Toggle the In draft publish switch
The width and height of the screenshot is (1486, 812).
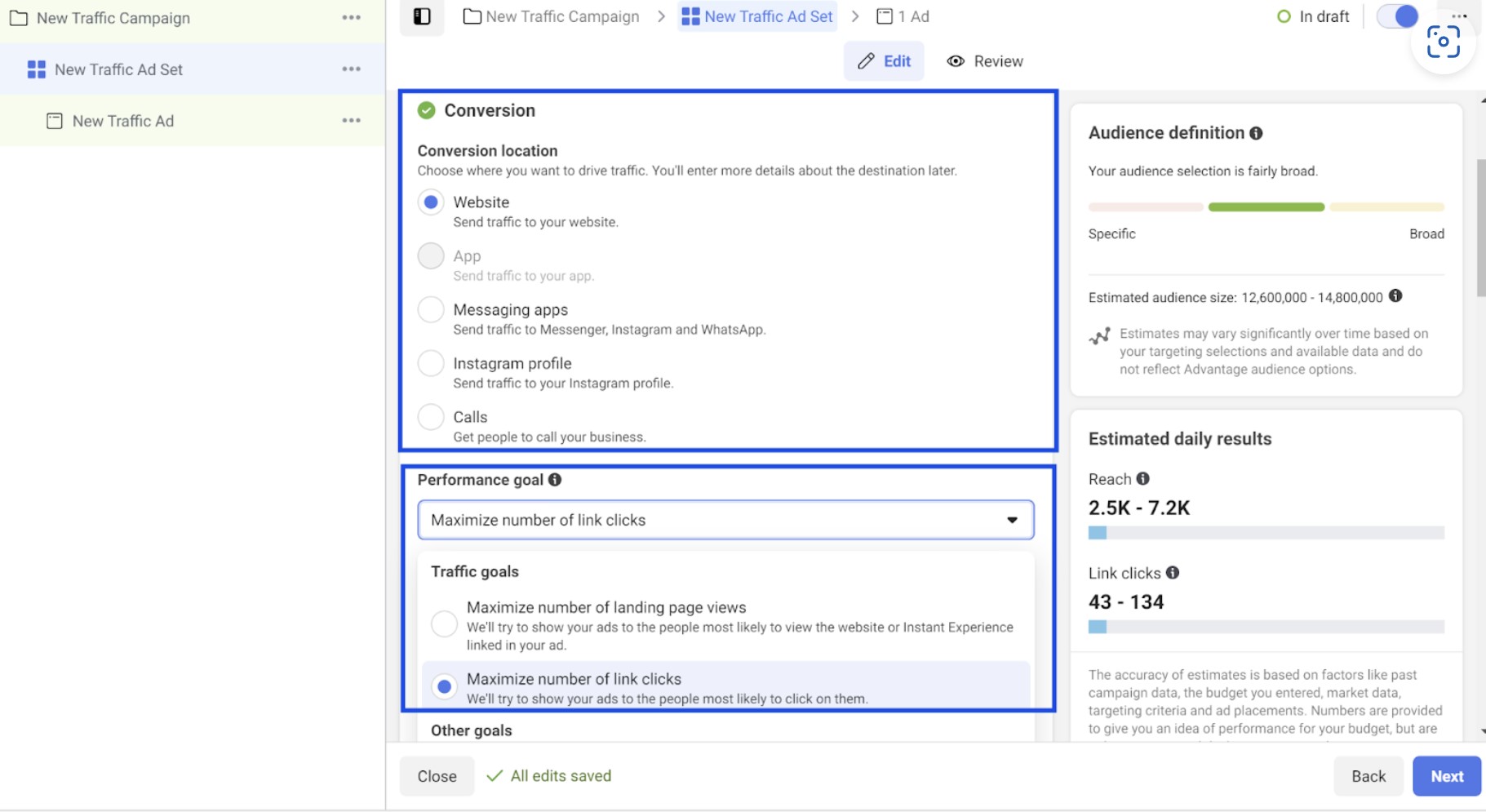pyautogui.click(x=1397, y=16)
